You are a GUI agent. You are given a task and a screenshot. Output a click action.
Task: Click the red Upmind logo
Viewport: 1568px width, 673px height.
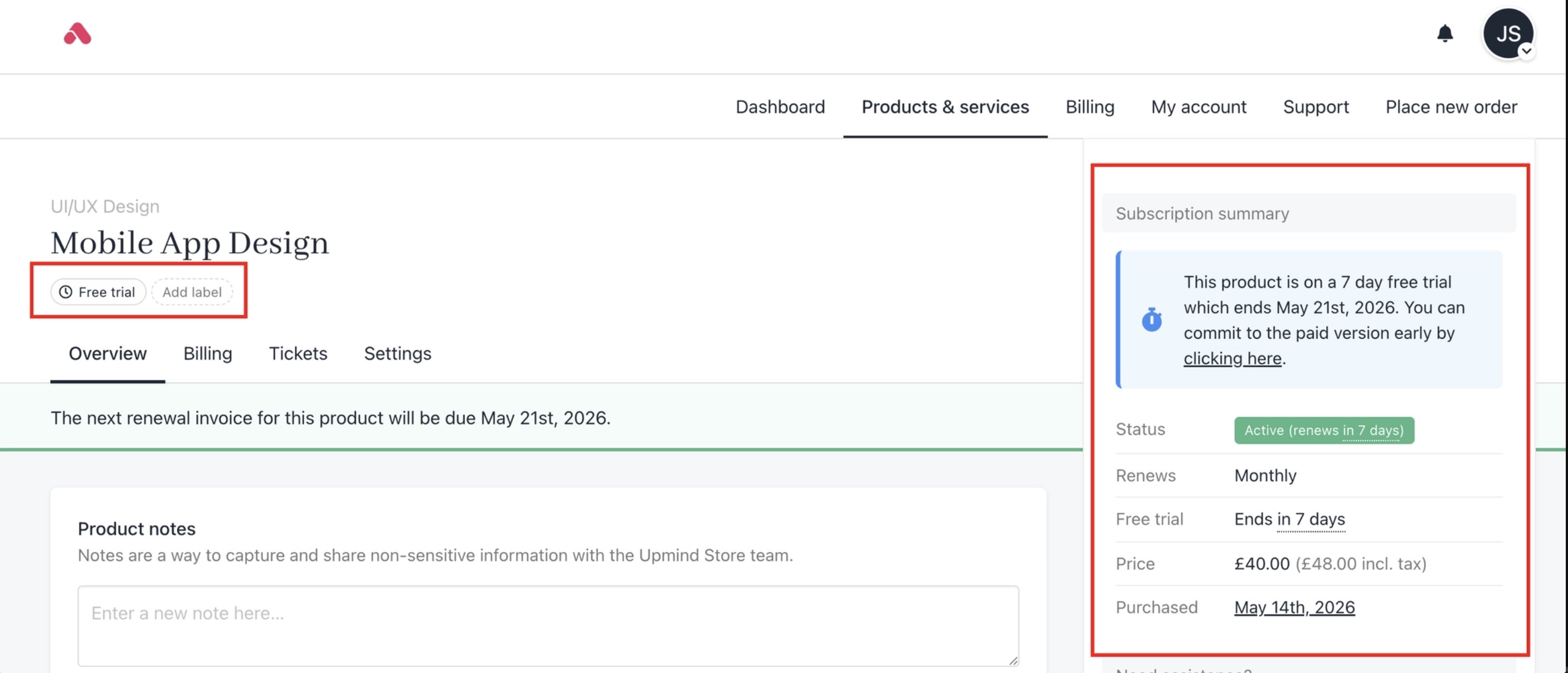77,34
